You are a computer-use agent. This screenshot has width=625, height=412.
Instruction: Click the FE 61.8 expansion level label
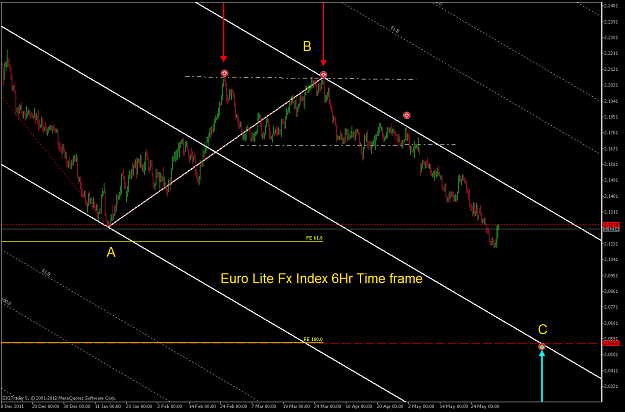point(314,238)
